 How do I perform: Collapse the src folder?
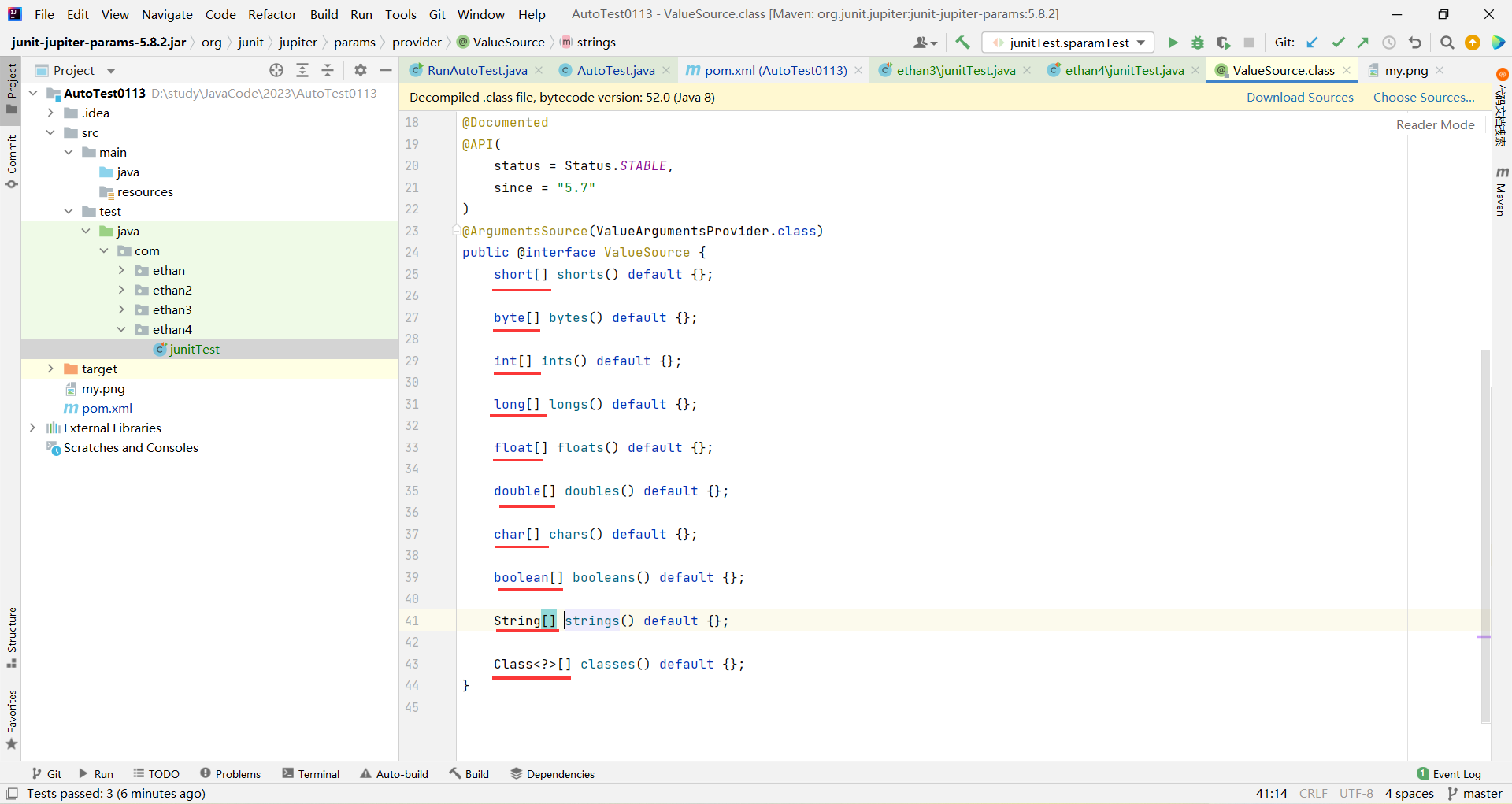point(50,132)
